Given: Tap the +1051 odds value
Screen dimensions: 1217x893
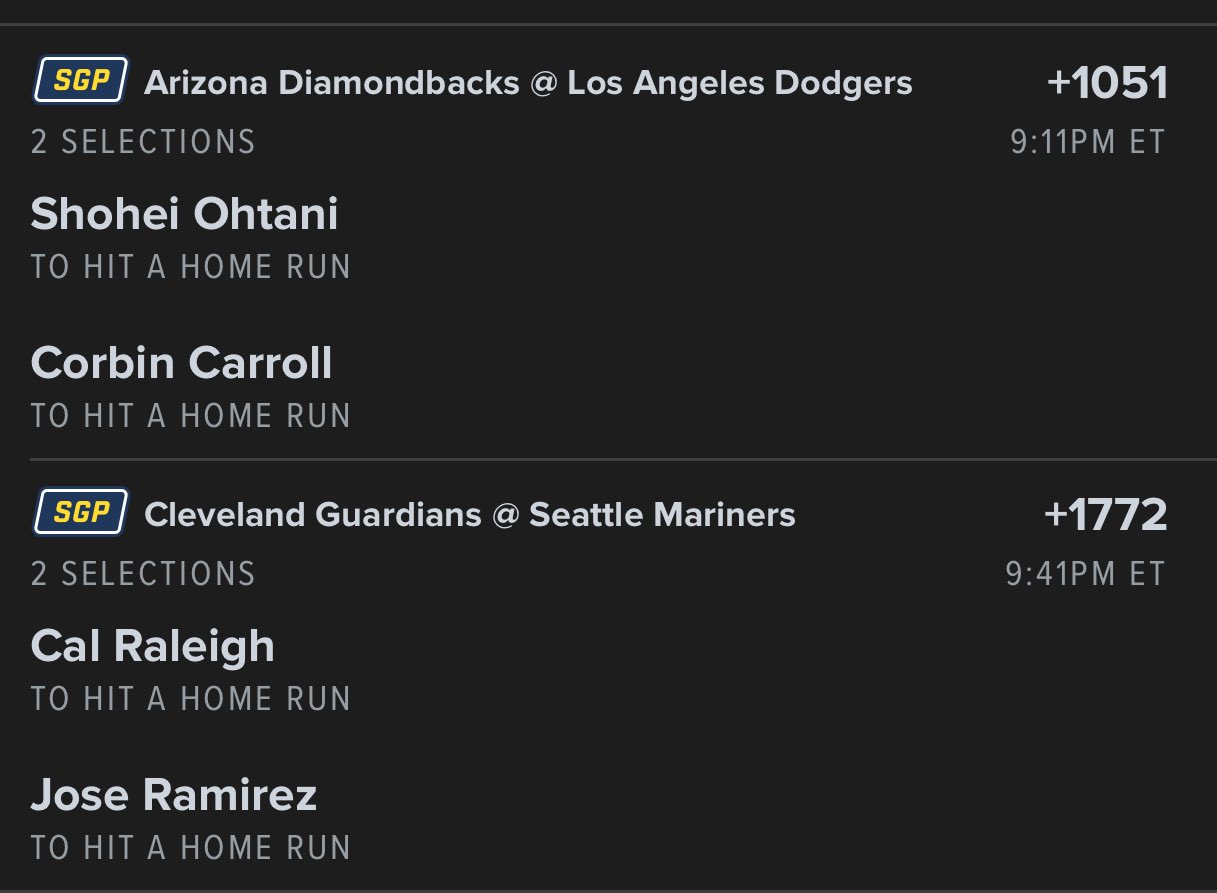Looking at the screenshot, I should click(x=1107, y=83).
